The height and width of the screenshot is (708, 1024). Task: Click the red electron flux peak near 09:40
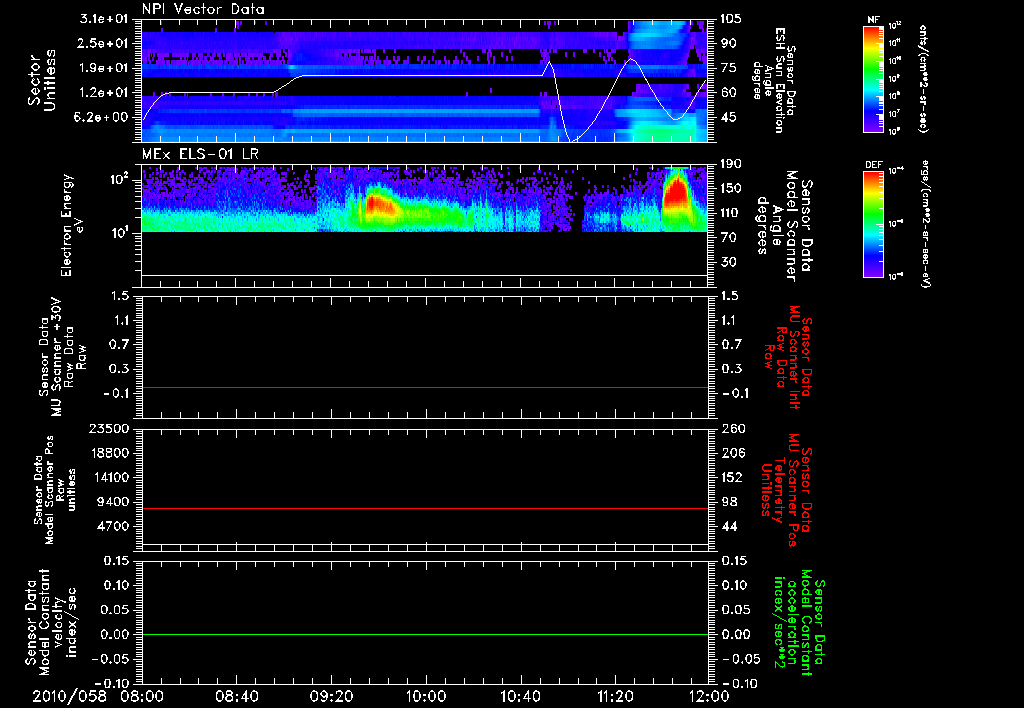coord(380,204)
